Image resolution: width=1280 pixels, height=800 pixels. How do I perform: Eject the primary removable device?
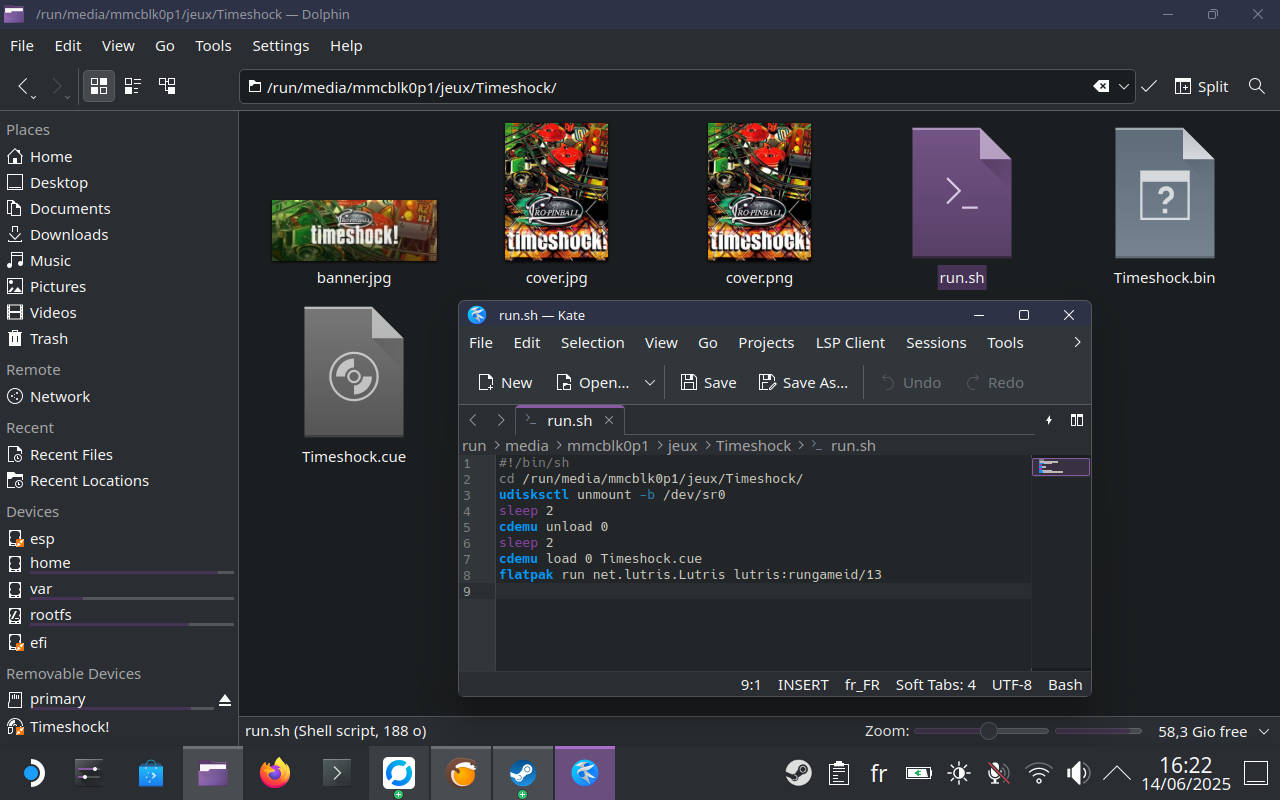[225, 699]
